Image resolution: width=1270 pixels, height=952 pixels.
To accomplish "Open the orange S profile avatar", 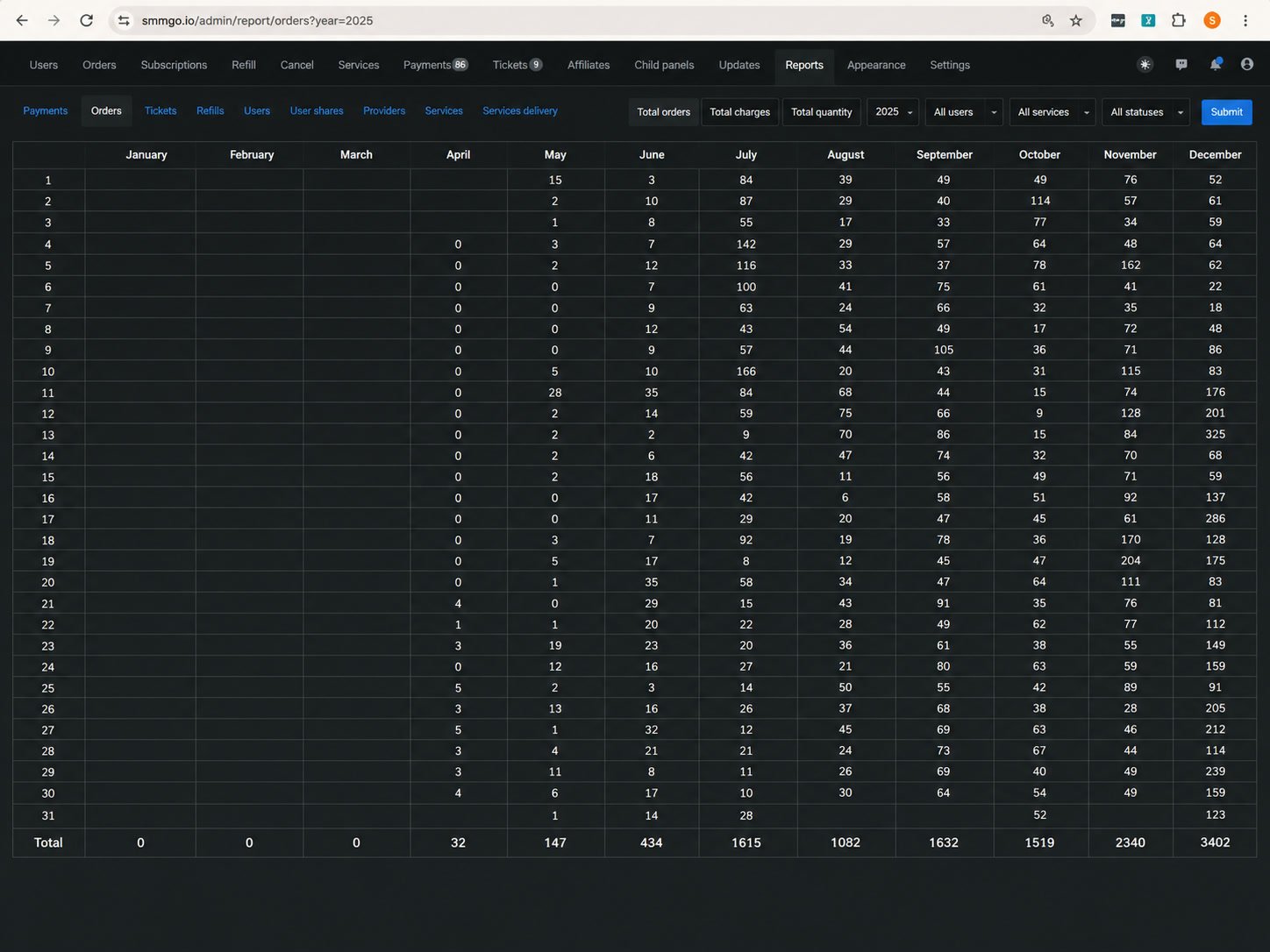I will 1212,20.
